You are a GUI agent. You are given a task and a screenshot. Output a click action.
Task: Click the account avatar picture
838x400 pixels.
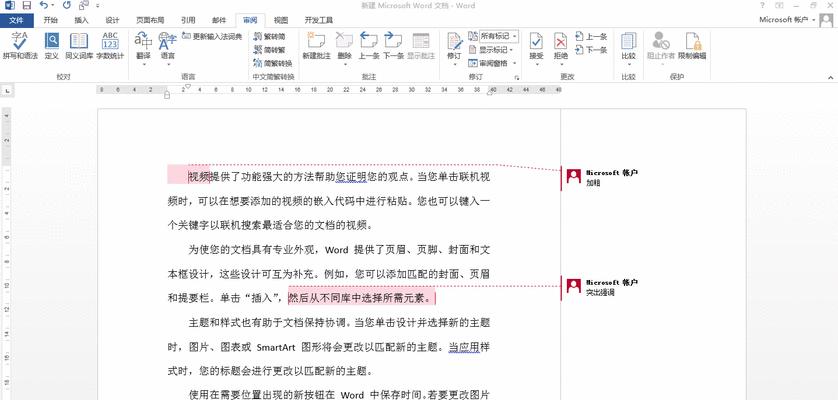[x=827, y=20]
